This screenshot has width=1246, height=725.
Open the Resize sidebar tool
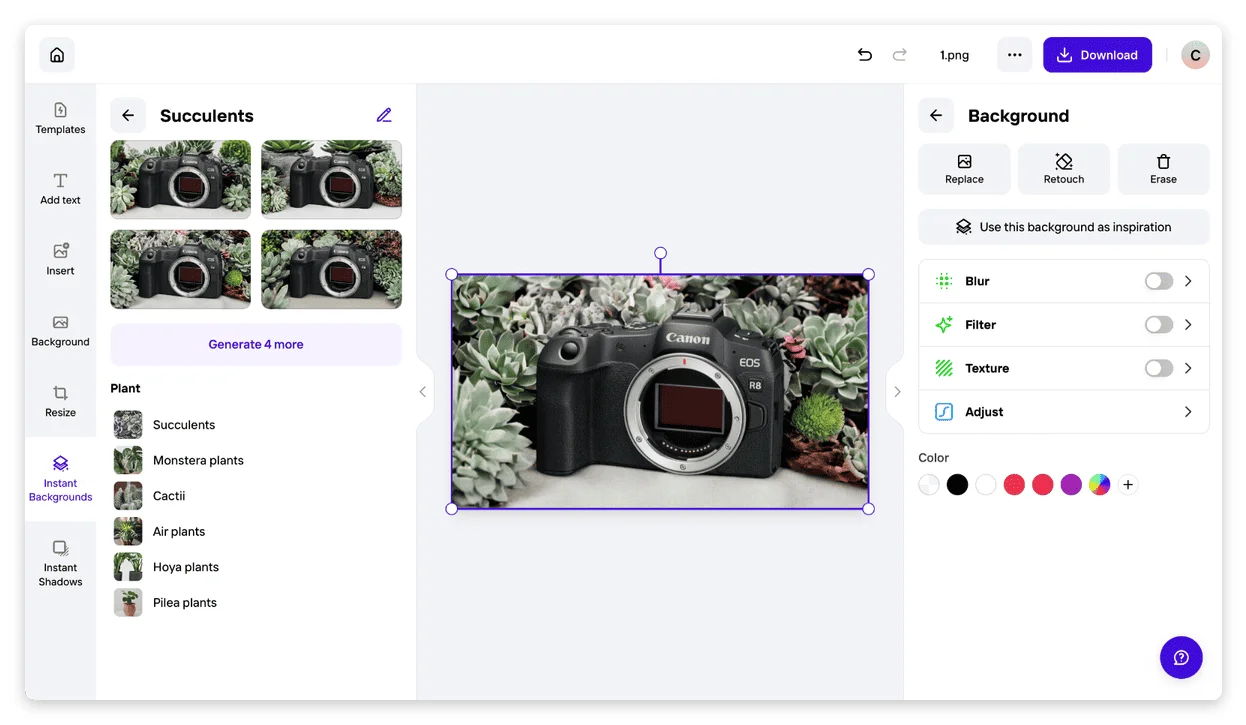tap(60, 401)
